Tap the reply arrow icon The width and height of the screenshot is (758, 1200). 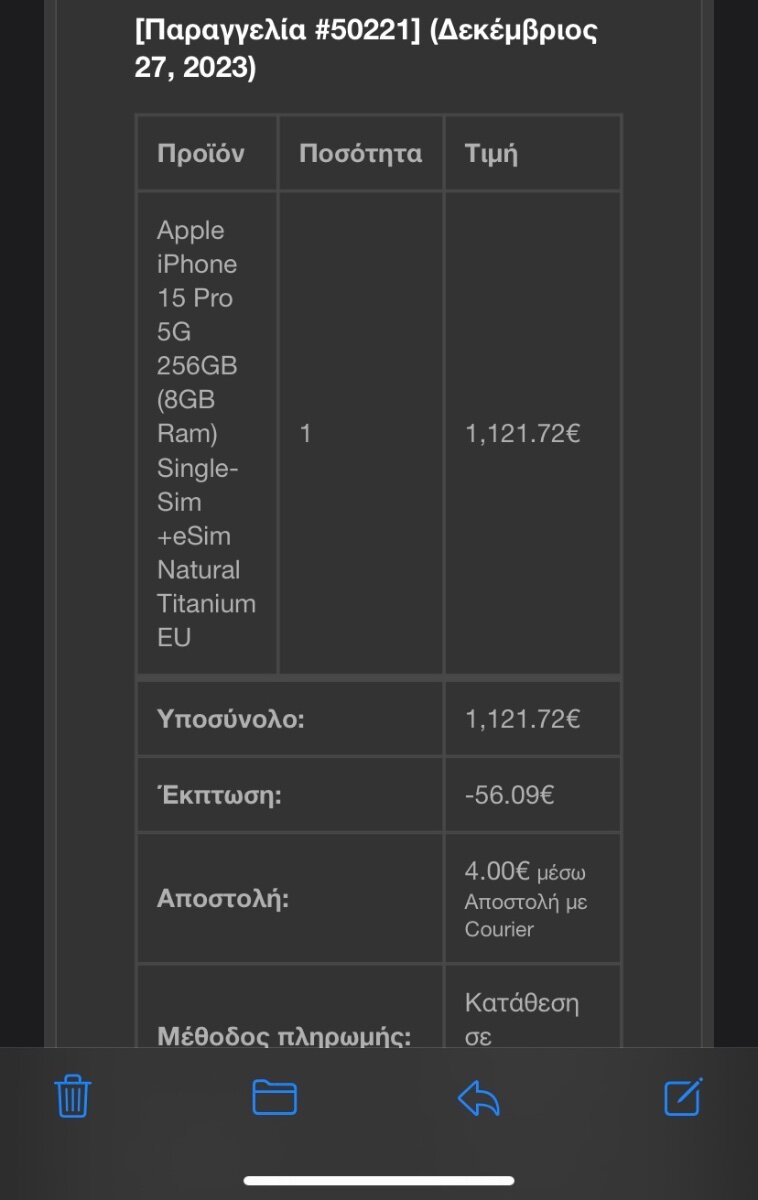point(479,1098)
